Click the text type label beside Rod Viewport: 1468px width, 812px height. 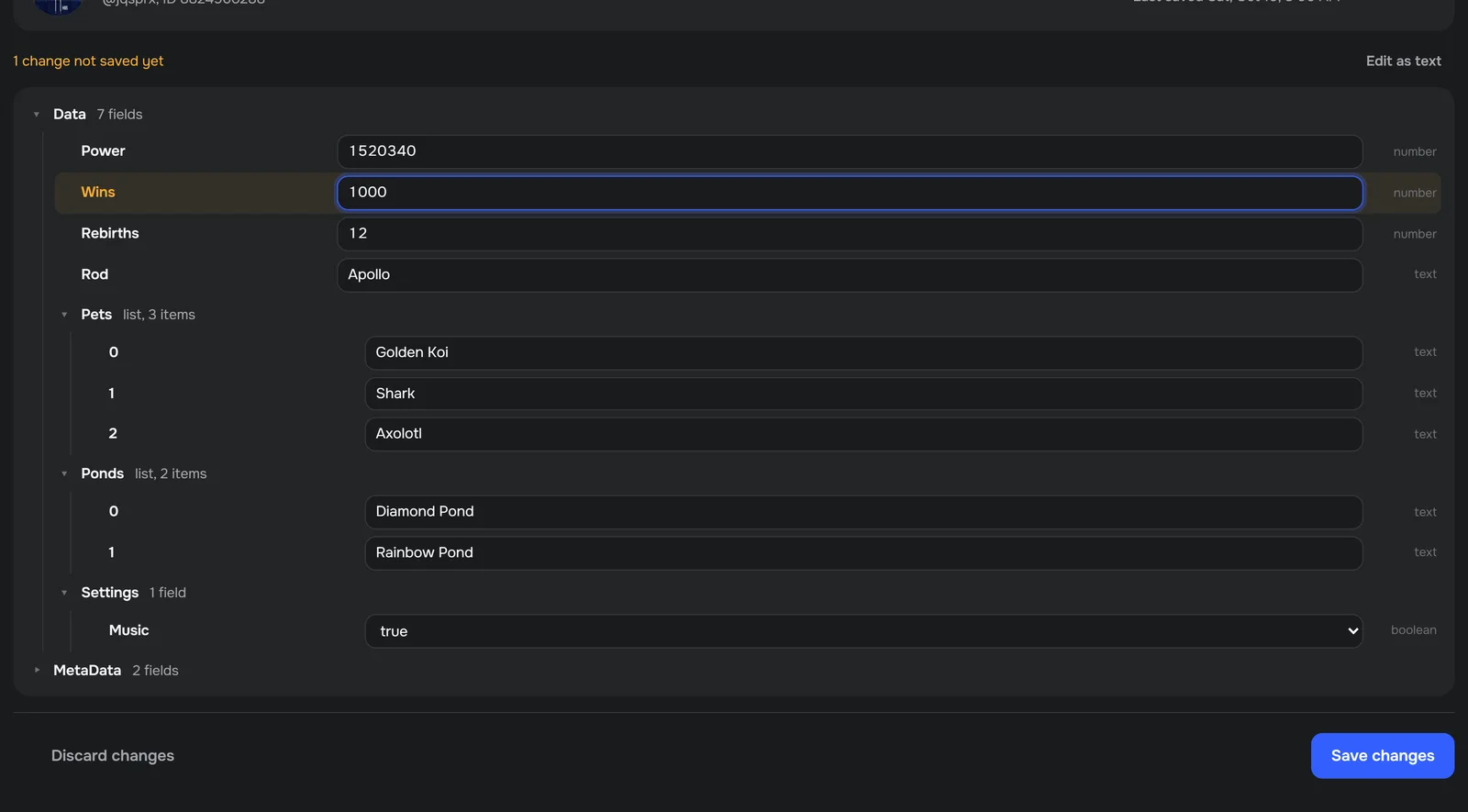coord(1425,274)
